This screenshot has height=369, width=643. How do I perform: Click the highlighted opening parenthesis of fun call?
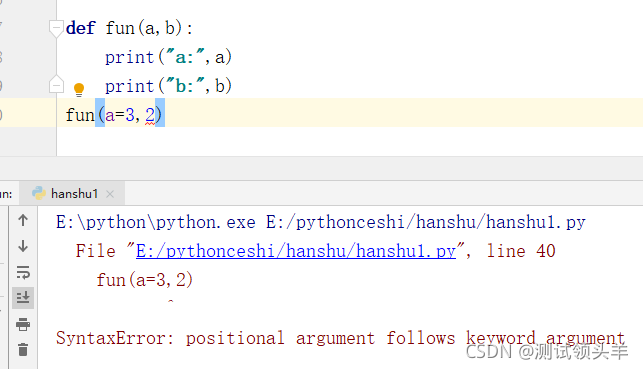tap(100, 113)
